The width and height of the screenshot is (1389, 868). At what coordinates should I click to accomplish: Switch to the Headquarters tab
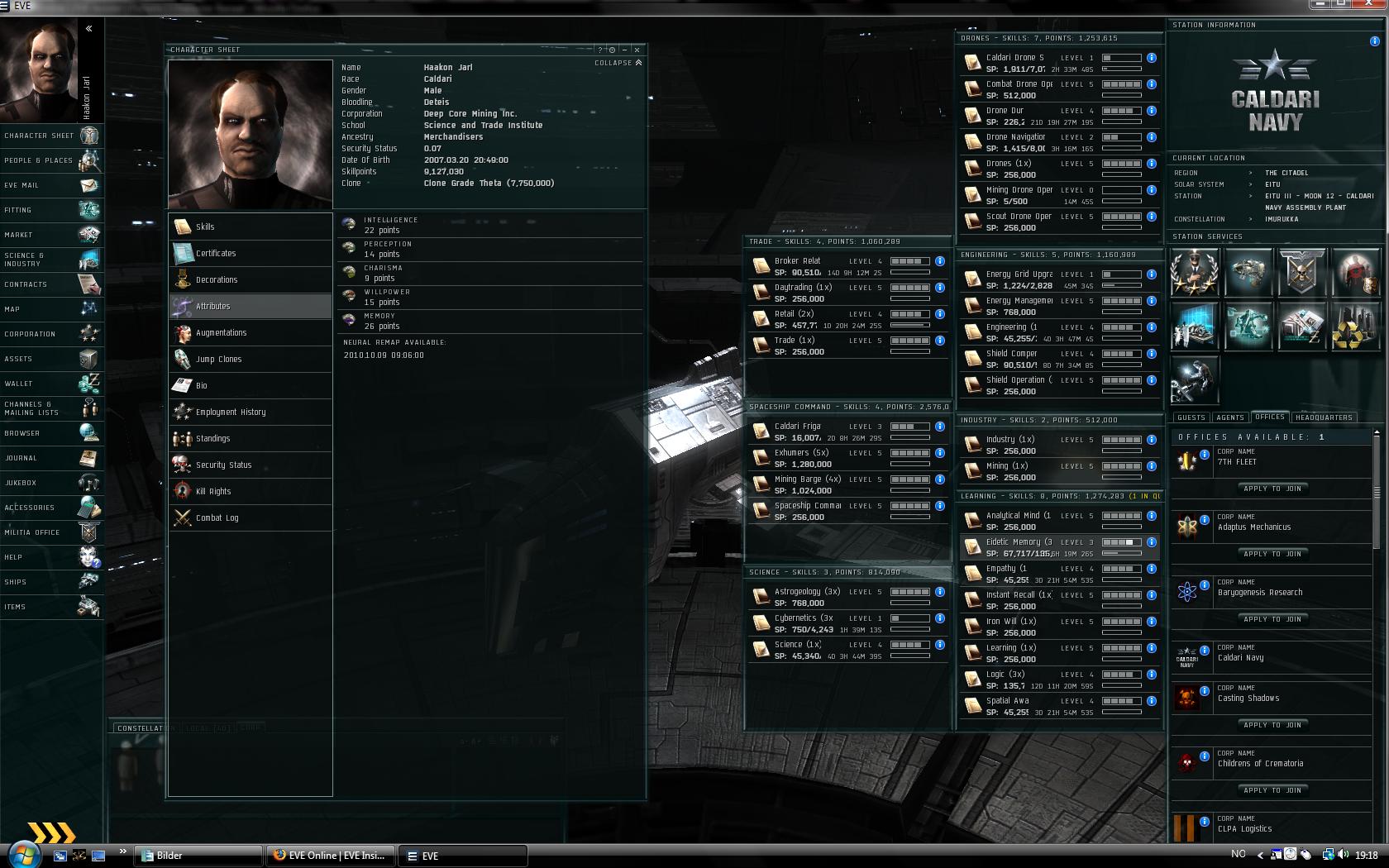click(1324, 417)
